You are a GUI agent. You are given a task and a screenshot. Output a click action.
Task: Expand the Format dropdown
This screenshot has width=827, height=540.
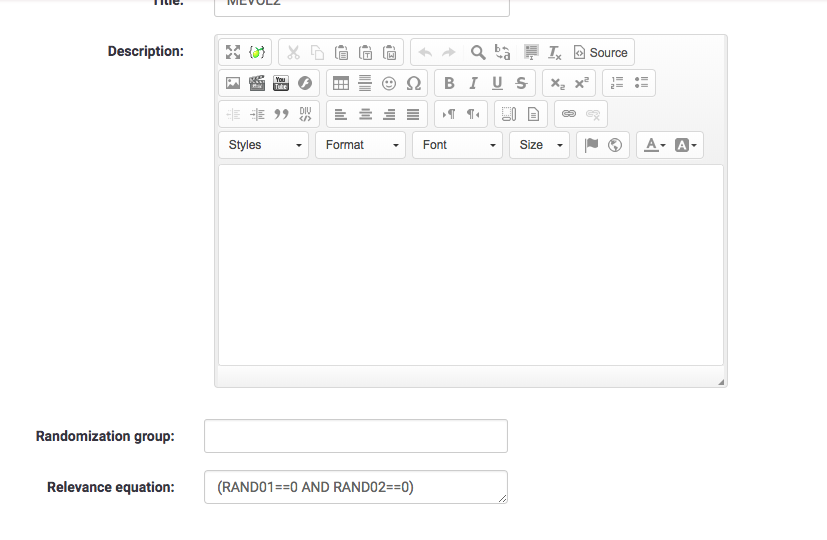361,145
